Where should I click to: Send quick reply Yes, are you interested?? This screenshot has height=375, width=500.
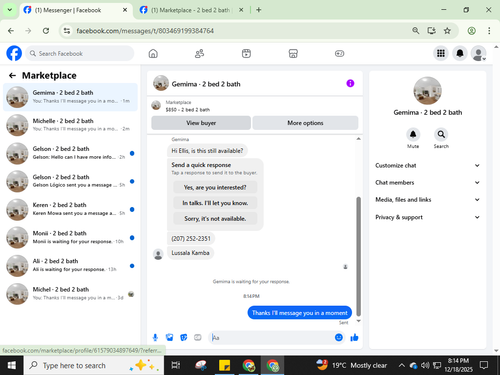(x=215, y=187)
